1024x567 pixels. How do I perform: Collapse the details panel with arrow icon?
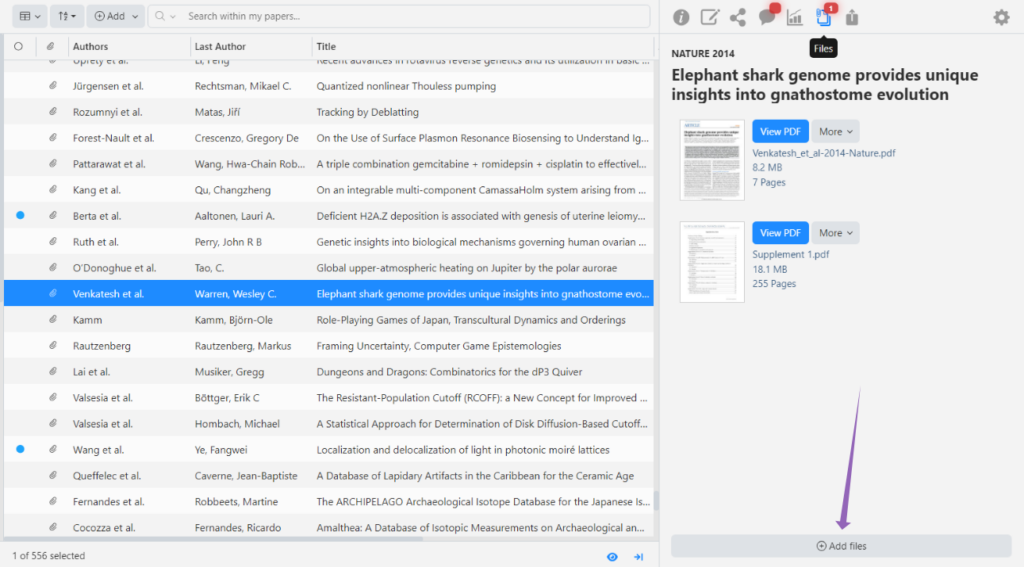pos(638,556)
